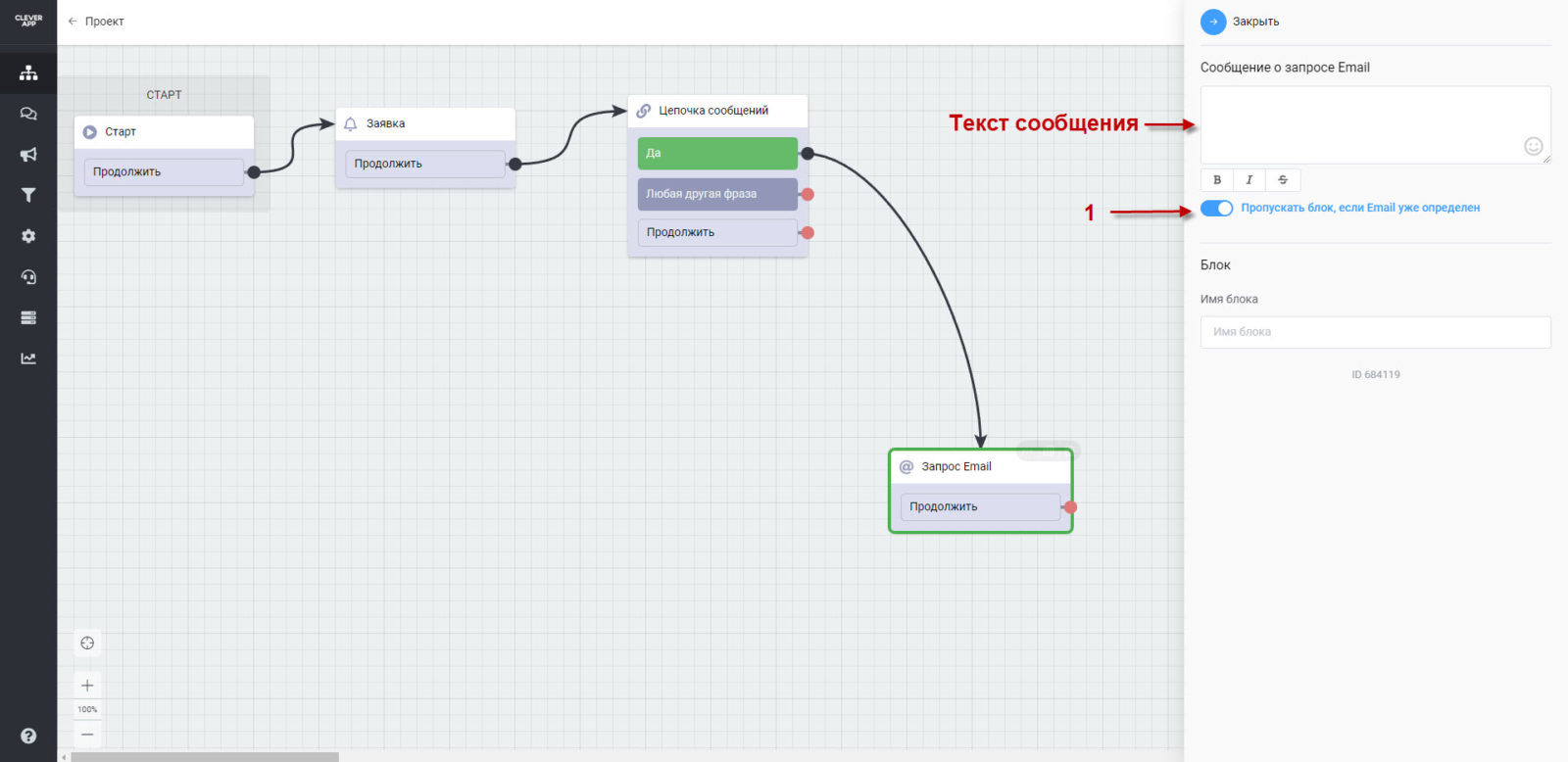Zoom in on the canvas with plus button
The image size is (1568, 762).
point(87,686)
